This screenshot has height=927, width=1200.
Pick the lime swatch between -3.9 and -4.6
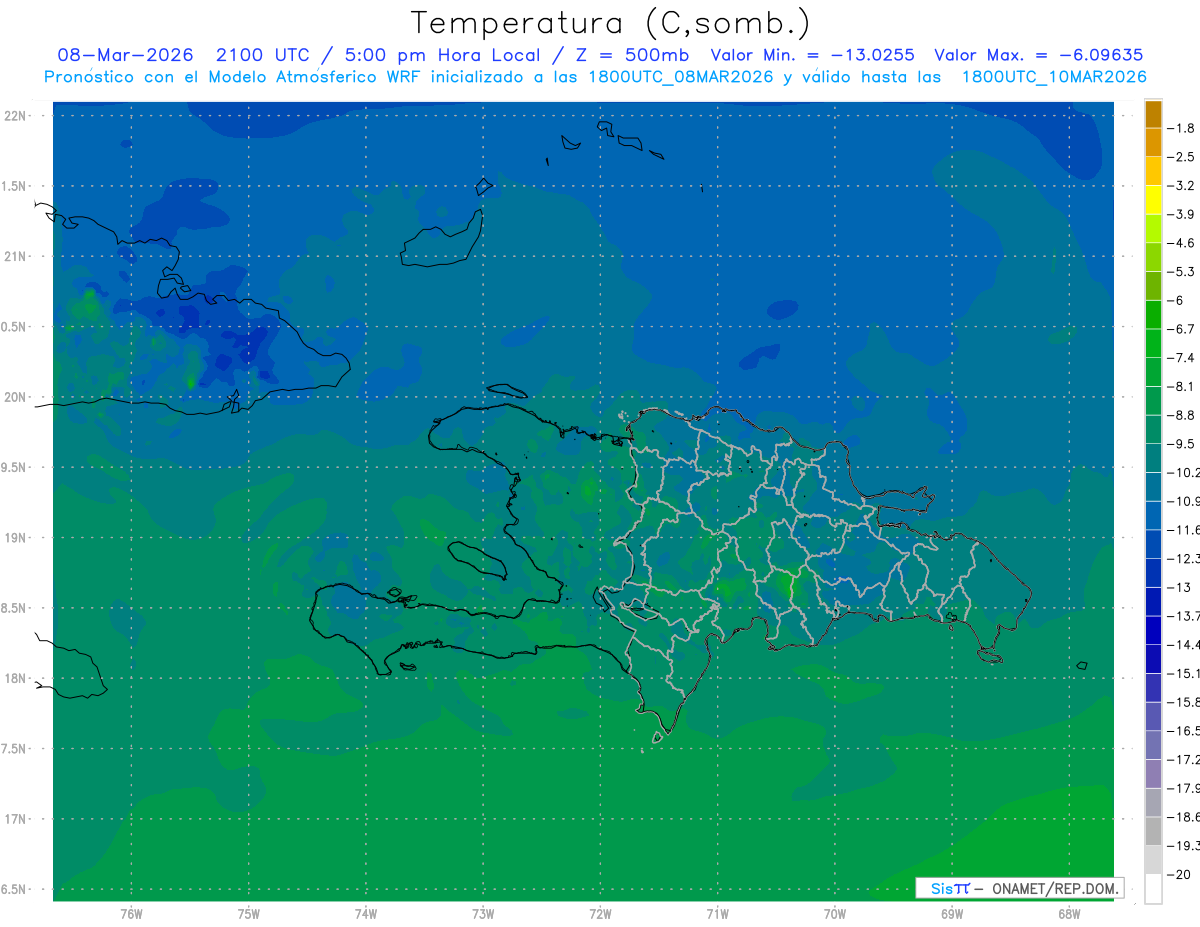click(x=1153, y=229)
